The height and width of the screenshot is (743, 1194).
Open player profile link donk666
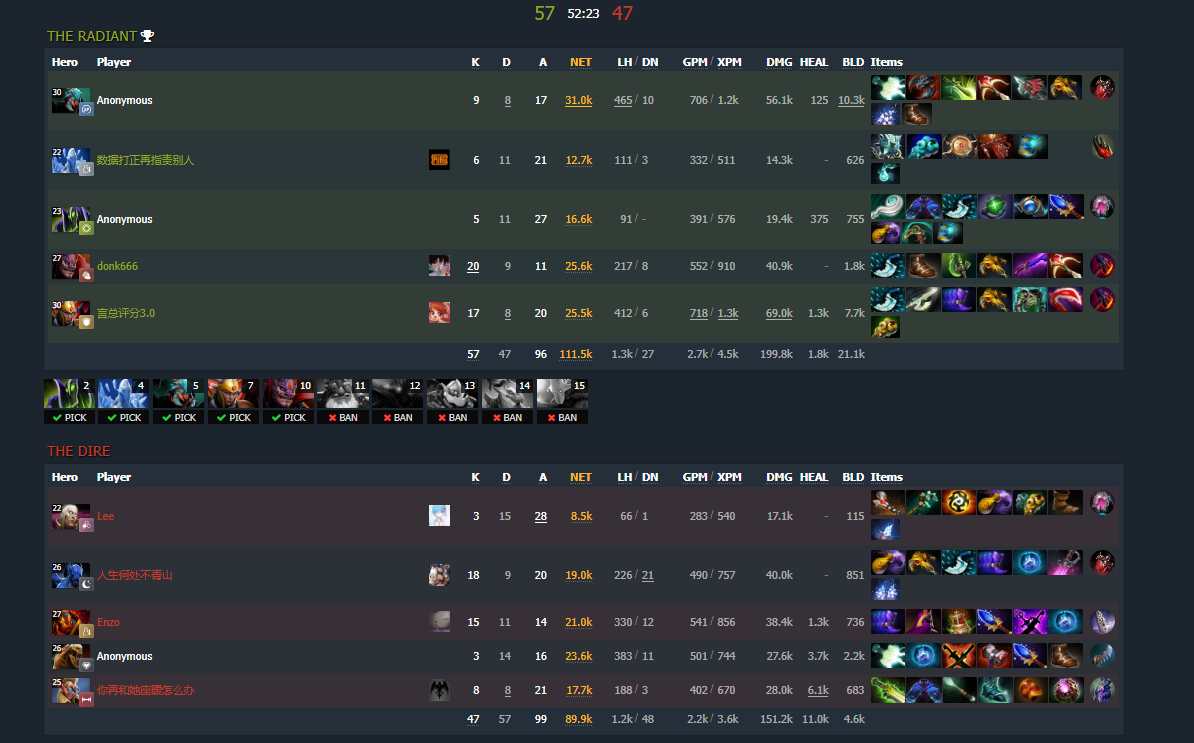(x=117, y=266)
